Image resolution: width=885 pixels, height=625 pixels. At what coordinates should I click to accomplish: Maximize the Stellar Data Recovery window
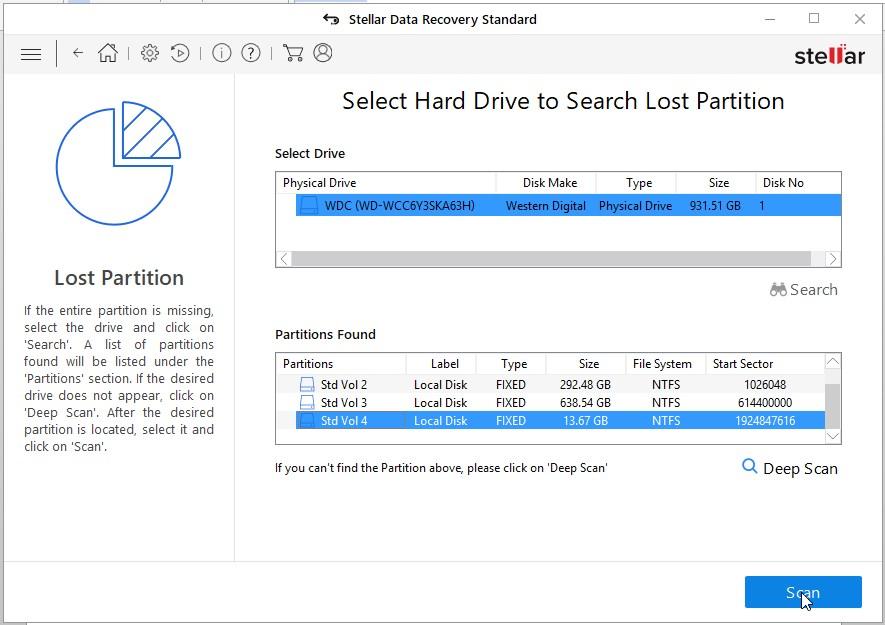coord(814,19)
